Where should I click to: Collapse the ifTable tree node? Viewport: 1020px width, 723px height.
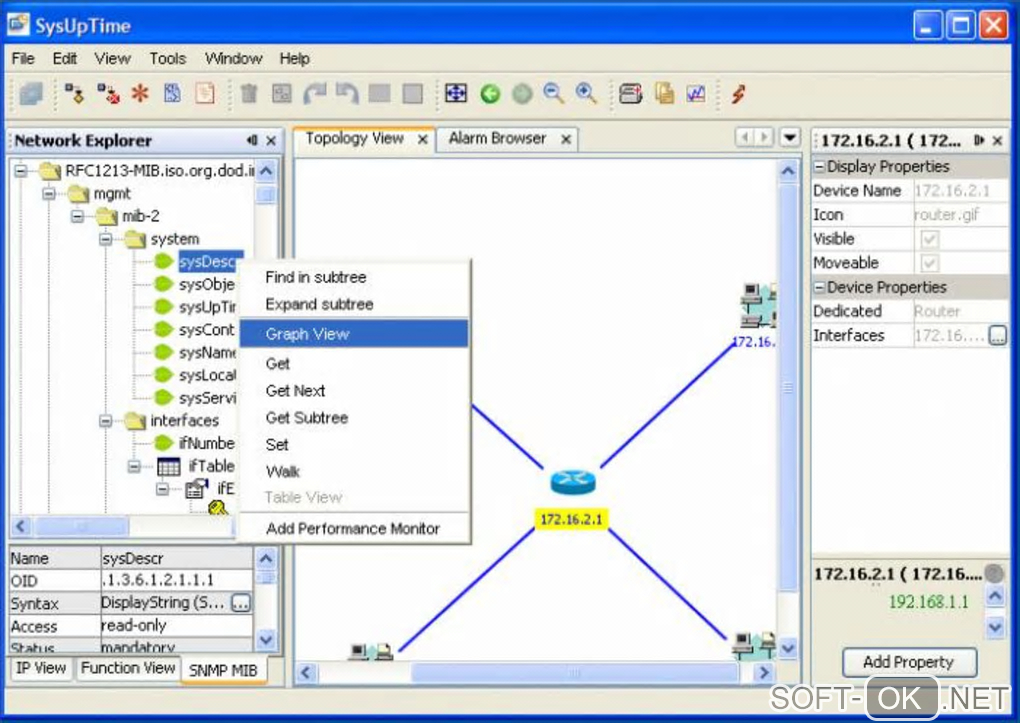tap(134, 467)
